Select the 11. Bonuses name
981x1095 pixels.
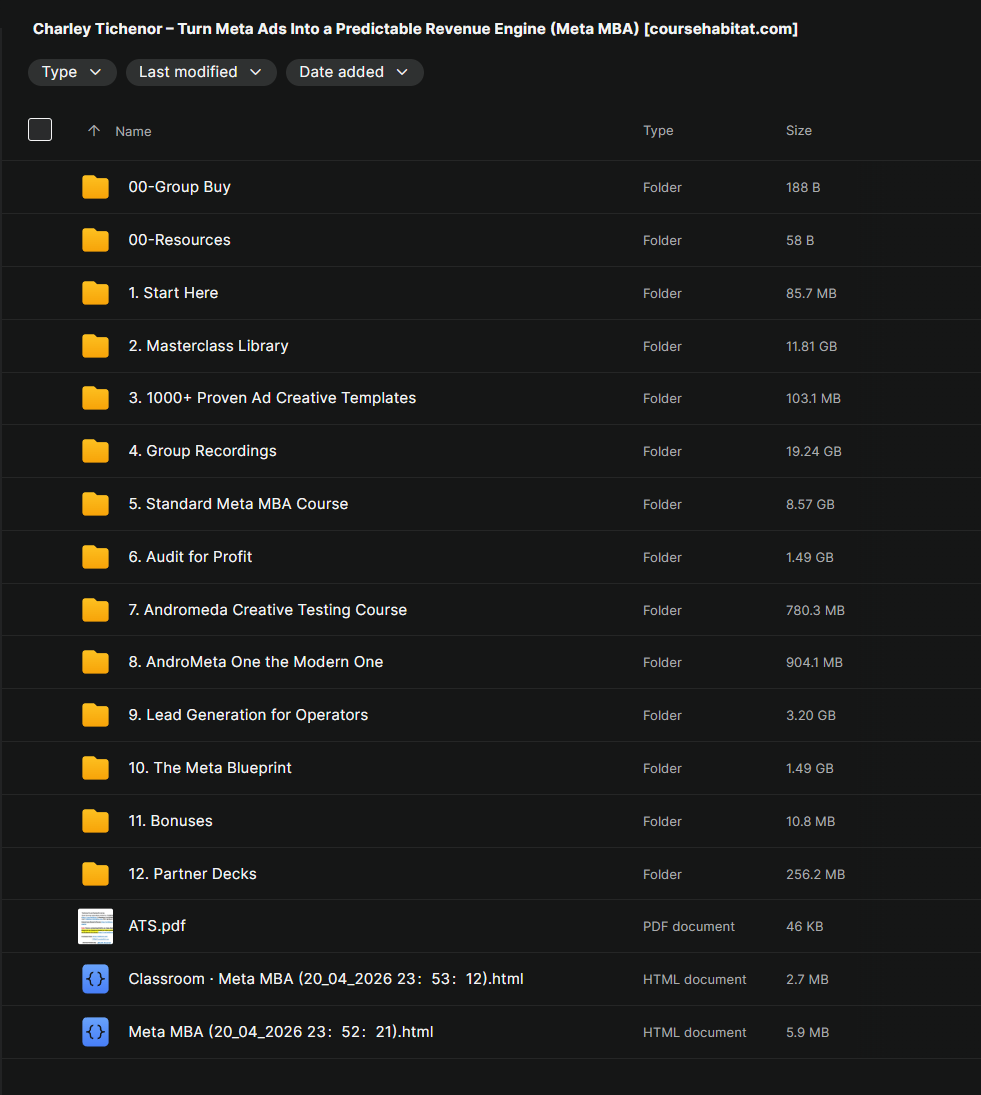170,821
